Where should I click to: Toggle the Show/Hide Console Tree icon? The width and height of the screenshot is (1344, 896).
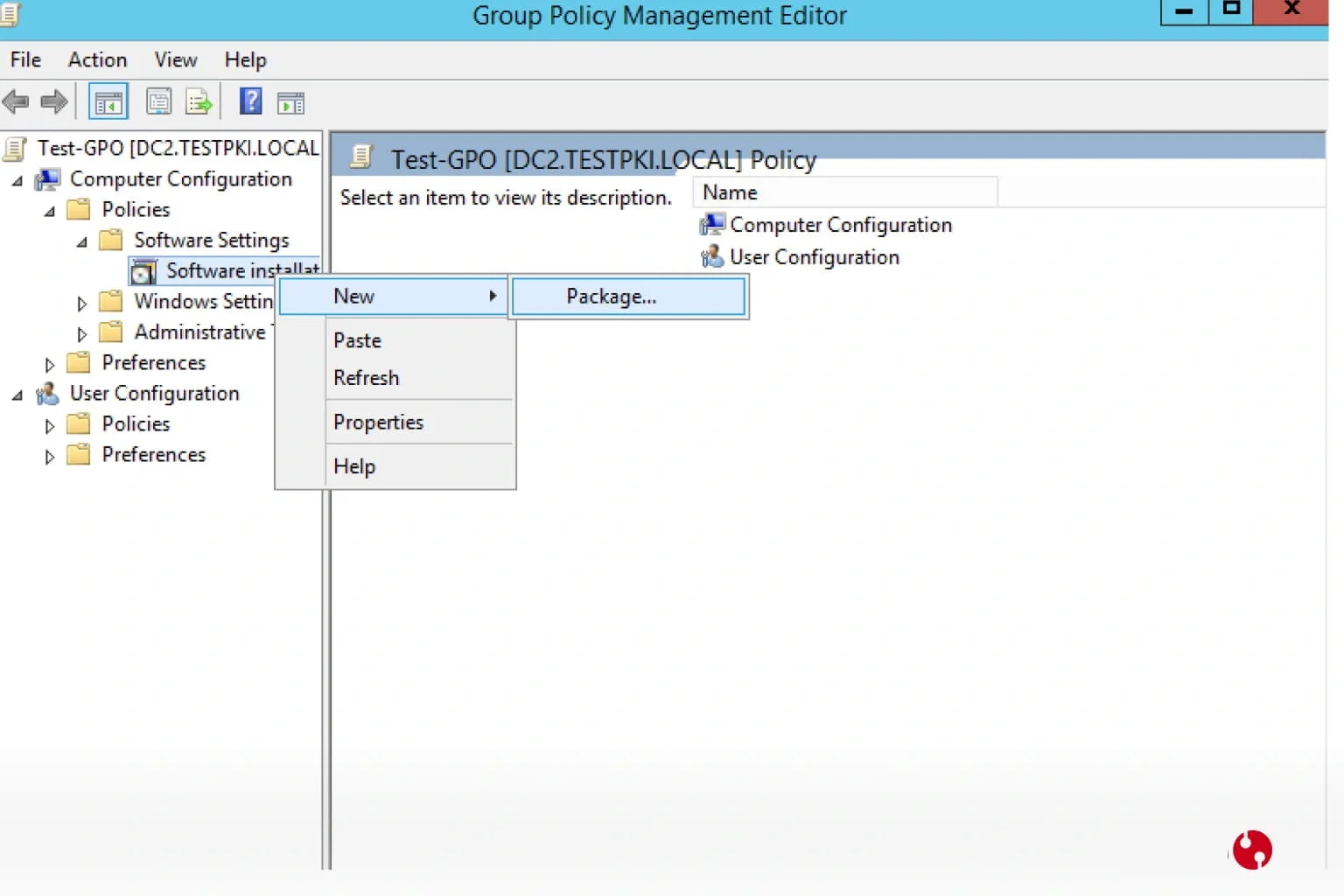(108, 102)
